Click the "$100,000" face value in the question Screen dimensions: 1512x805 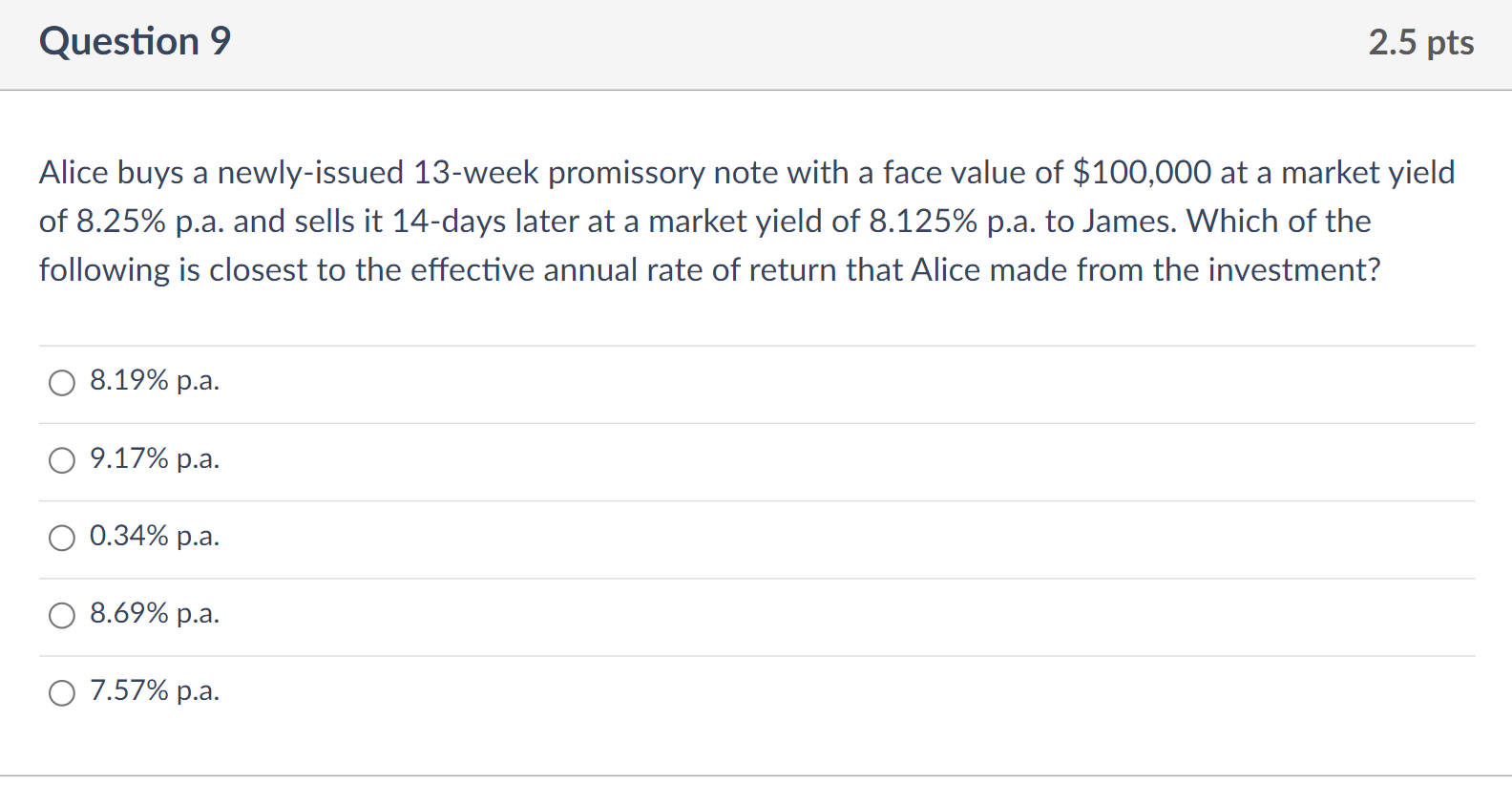coord(1142,173)
